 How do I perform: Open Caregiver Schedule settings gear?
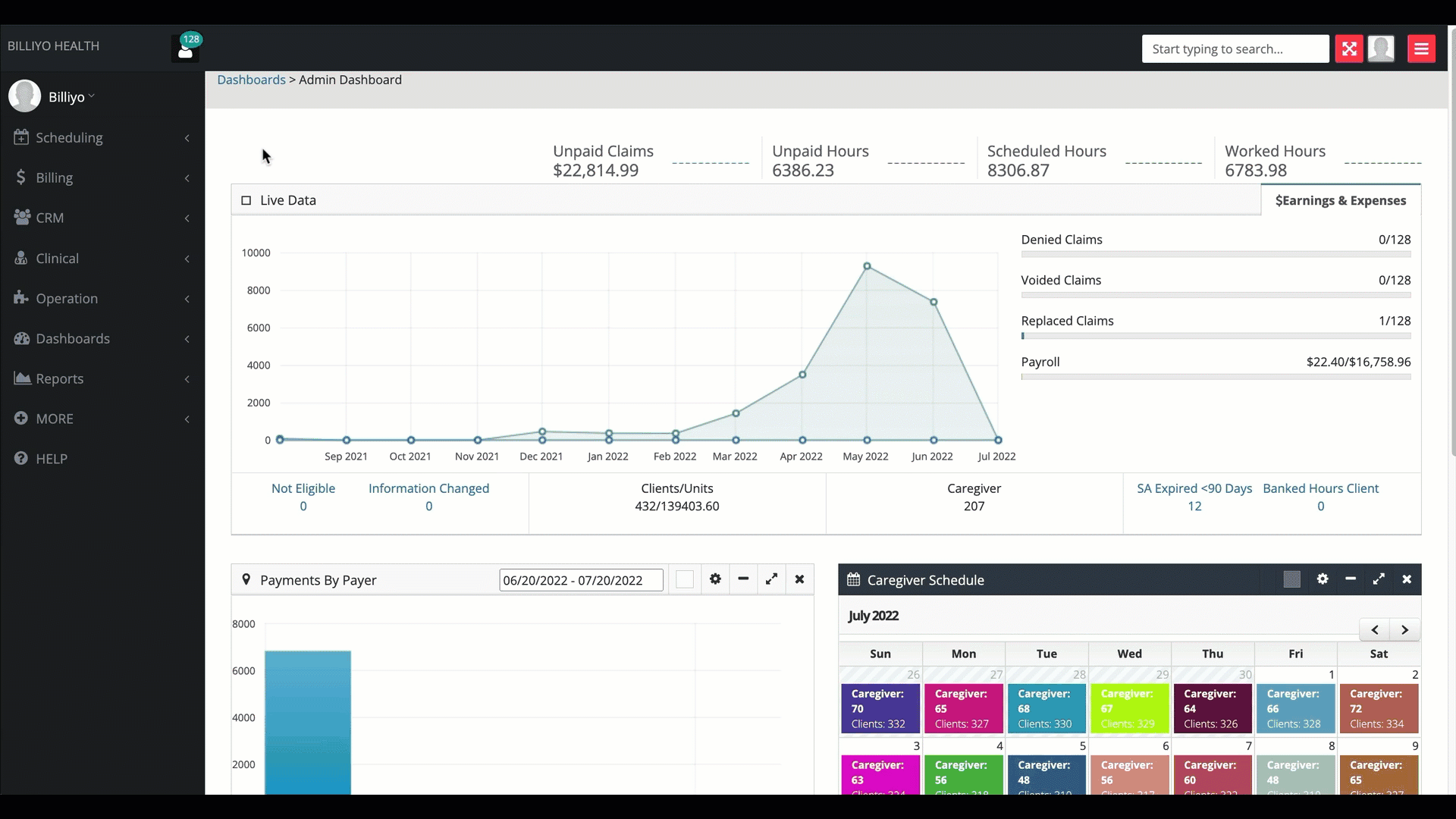pyautogui.click(x=1323, y=579)
